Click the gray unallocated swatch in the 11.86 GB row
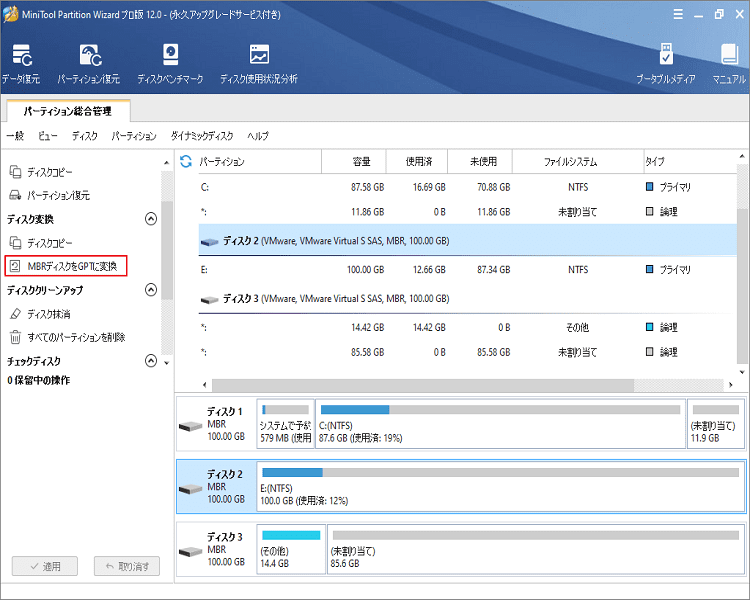 coord(649,211)
